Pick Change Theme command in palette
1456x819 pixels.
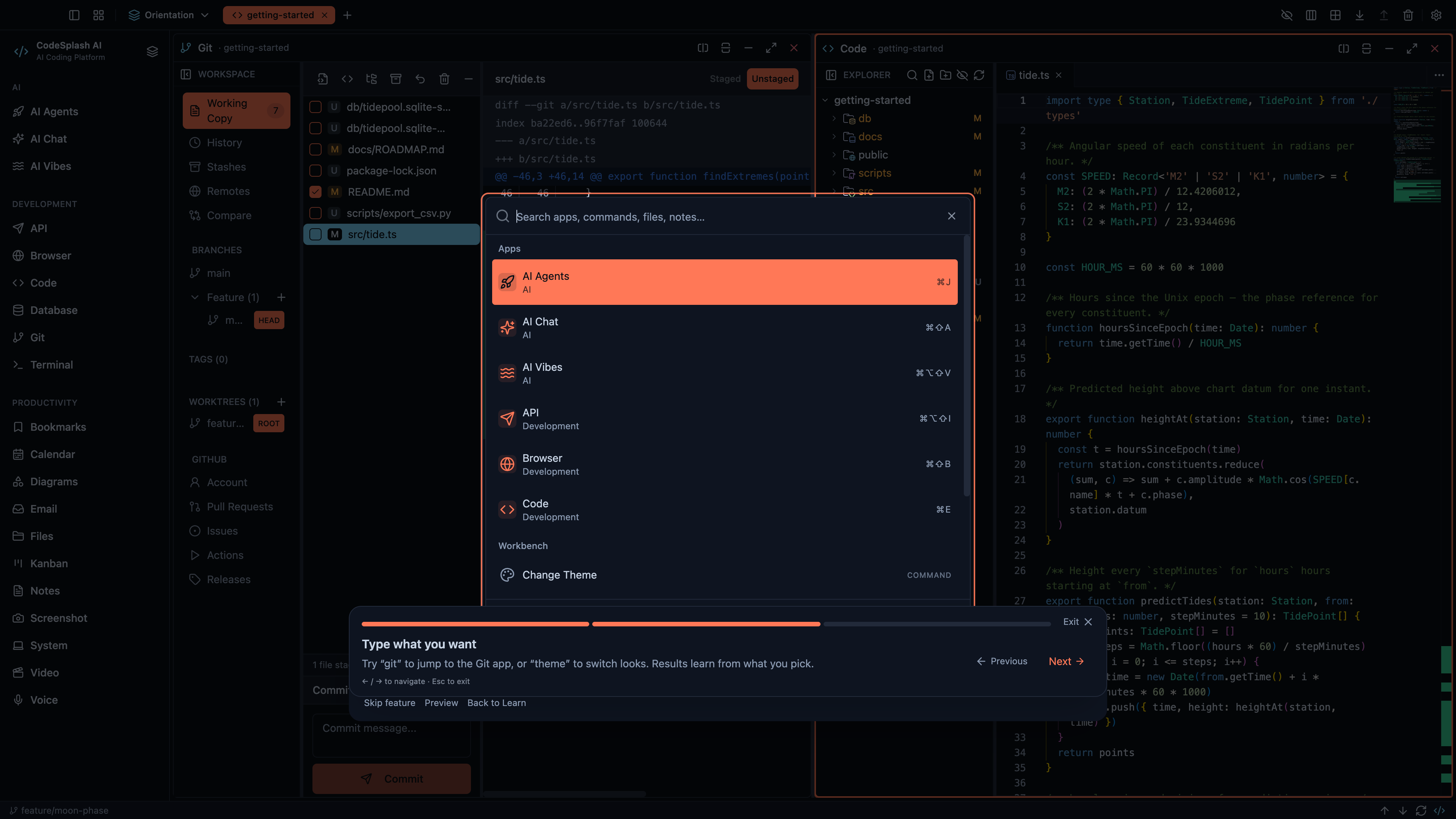[x=725, y=575]
